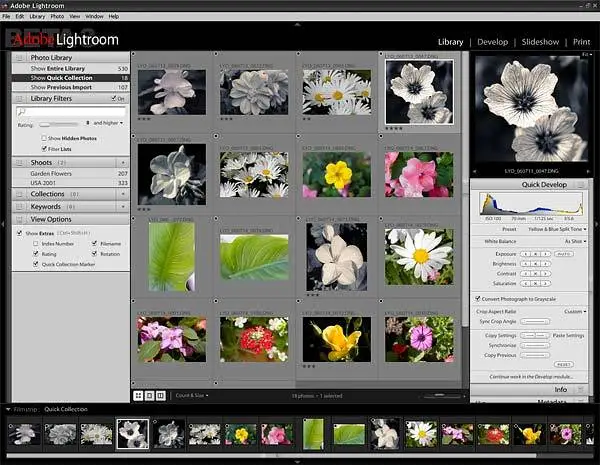Screen dimensions: 600x465
Task: Switch to the Print module
Action: [581, 42]
